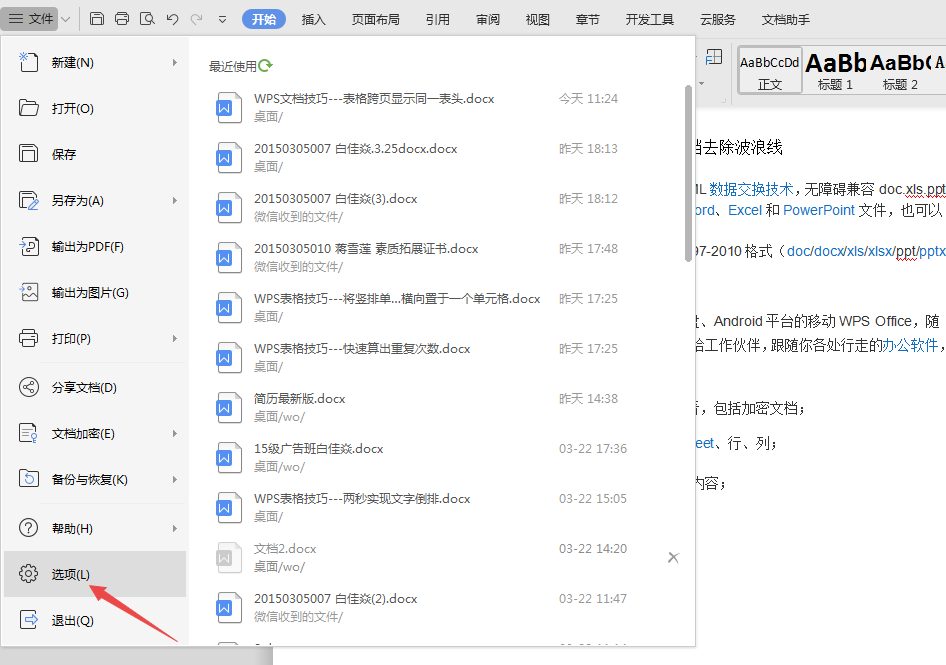Screen dimensions: 946x665
Task: Apply the 正文 style from the gallery
Action: tap(770, 70)
